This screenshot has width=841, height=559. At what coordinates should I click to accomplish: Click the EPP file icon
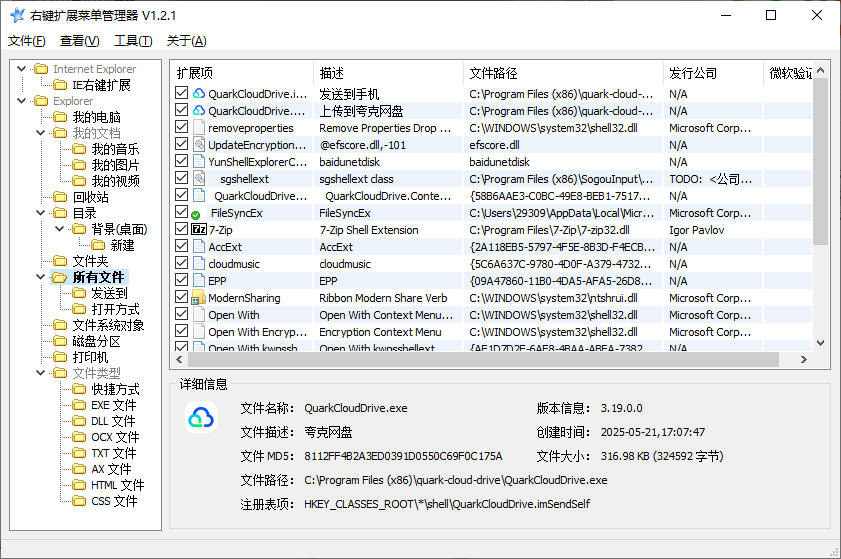pos(199,280)
